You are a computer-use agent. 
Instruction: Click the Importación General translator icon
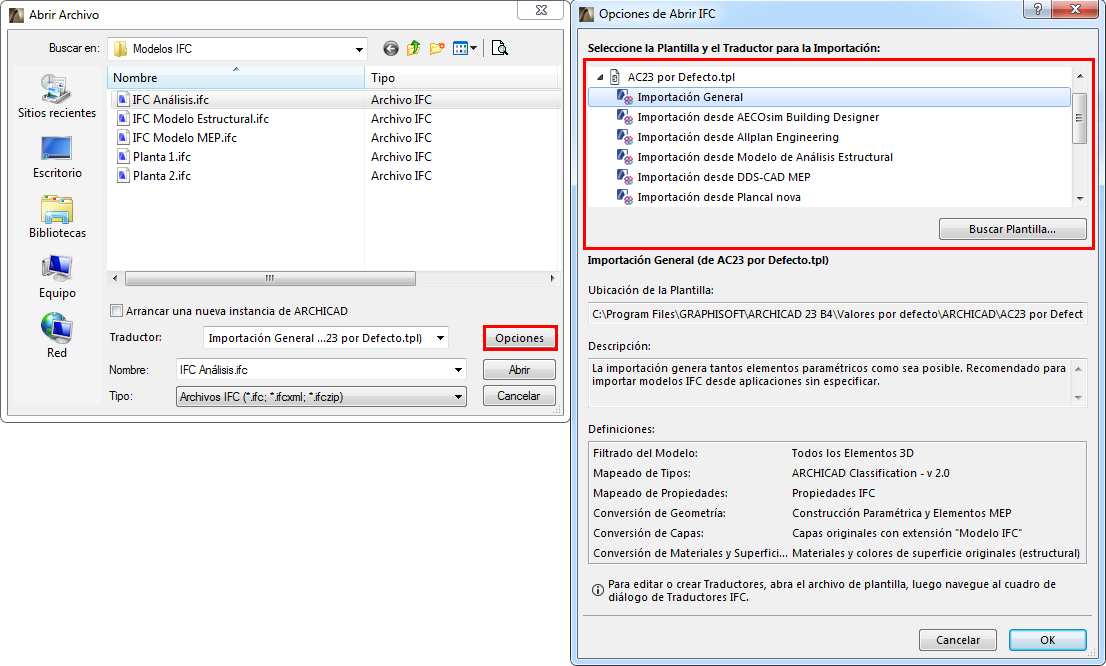[625, 97]
